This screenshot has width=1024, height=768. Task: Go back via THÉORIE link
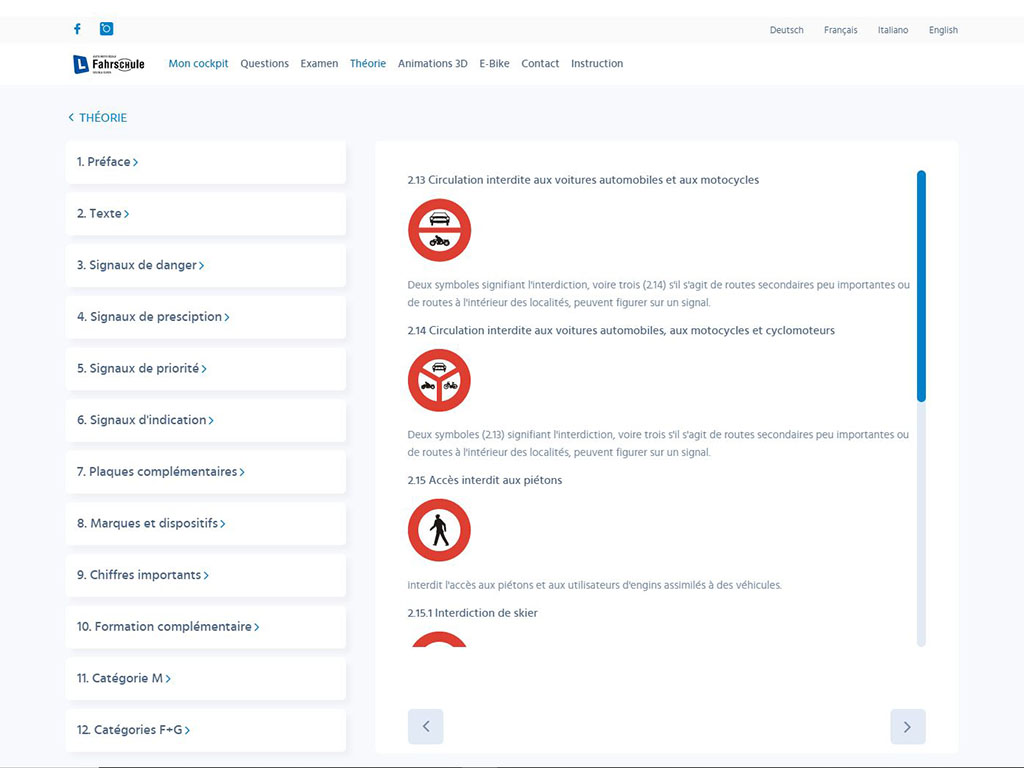click(98, 118)
